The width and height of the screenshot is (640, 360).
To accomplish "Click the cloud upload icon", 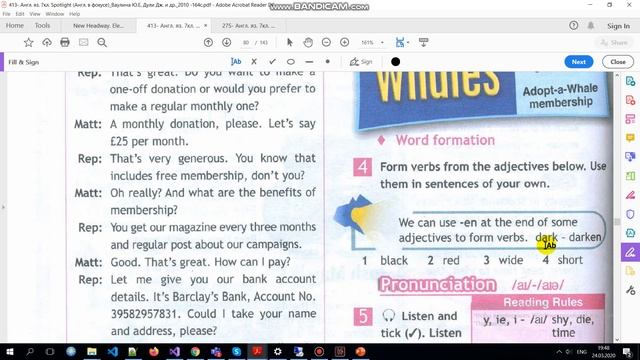I will point(47,42).
